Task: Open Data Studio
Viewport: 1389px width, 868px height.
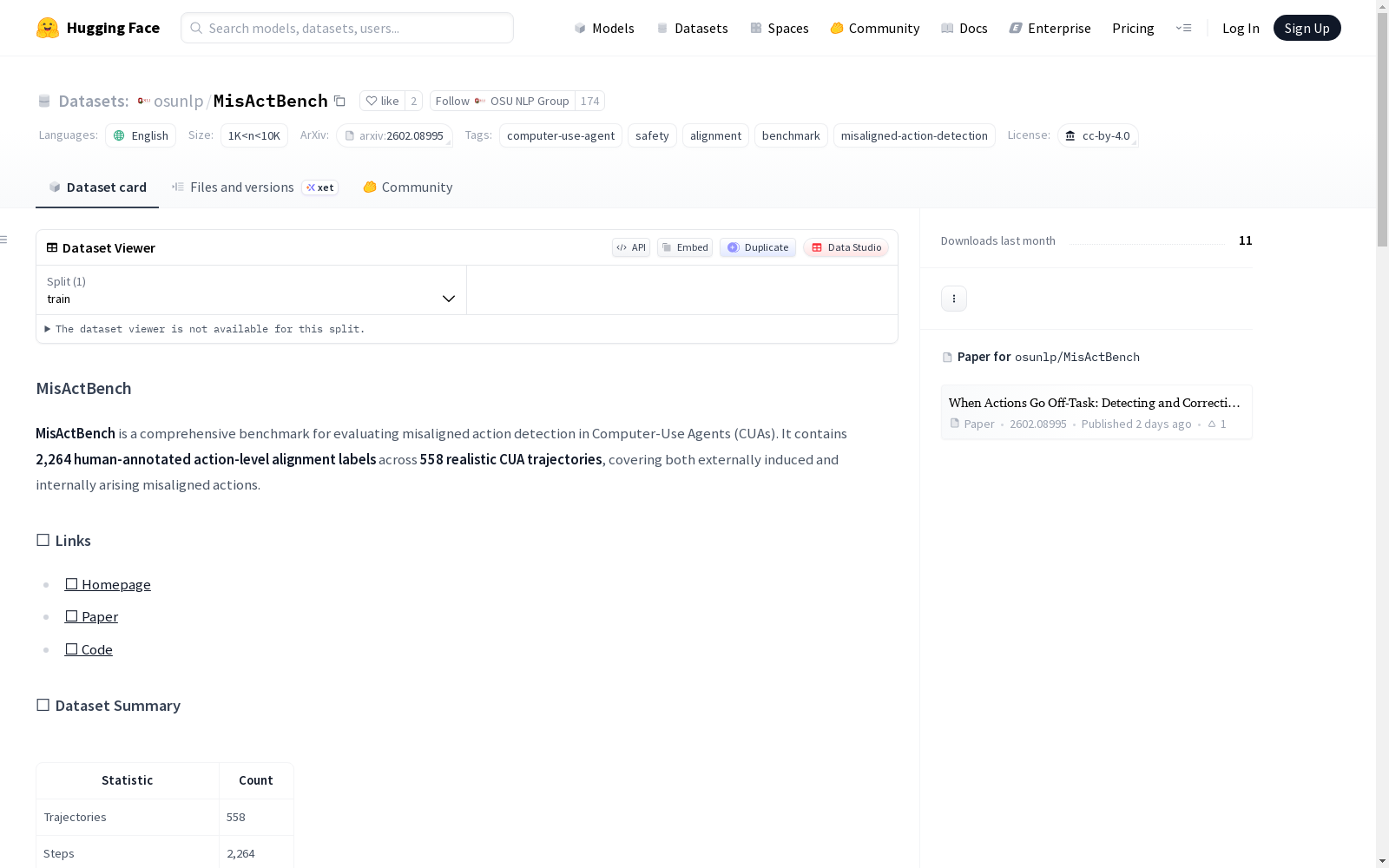Action: click(846, 247)
